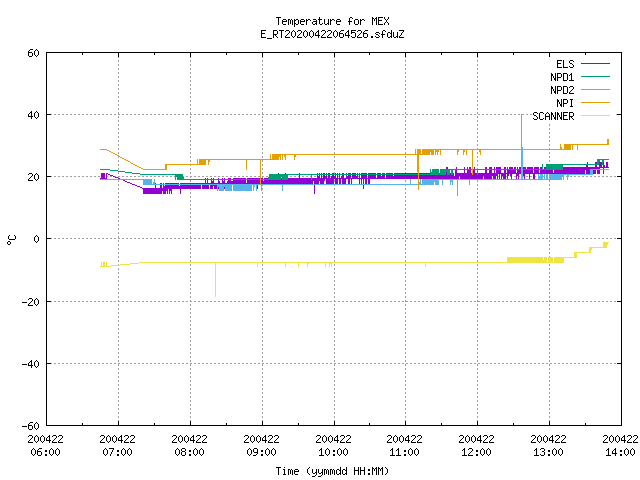
Task: Click the x-axis label 200422 09:00
Action: 261,446
